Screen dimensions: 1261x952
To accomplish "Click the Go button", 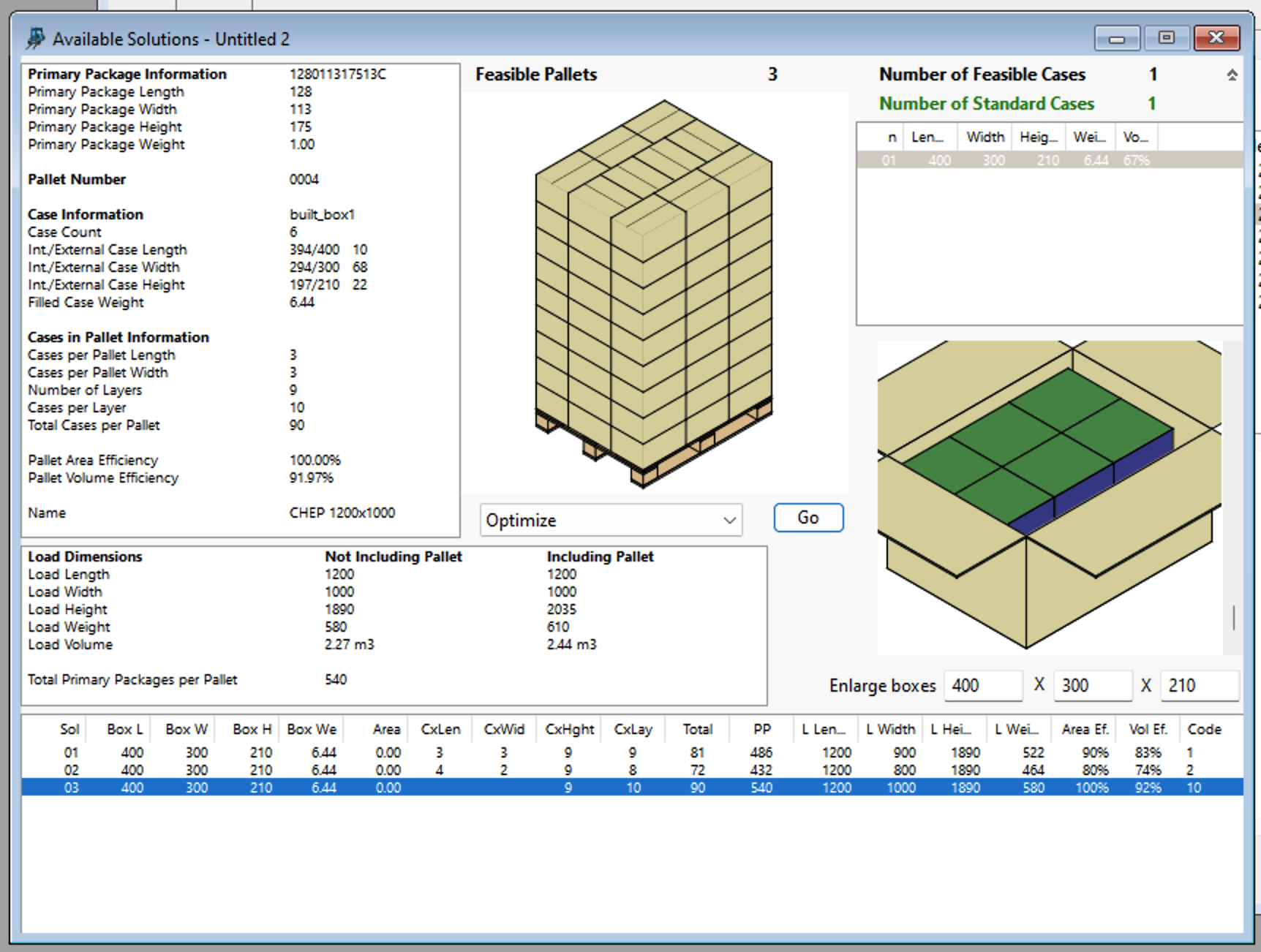I will (808, 518).
